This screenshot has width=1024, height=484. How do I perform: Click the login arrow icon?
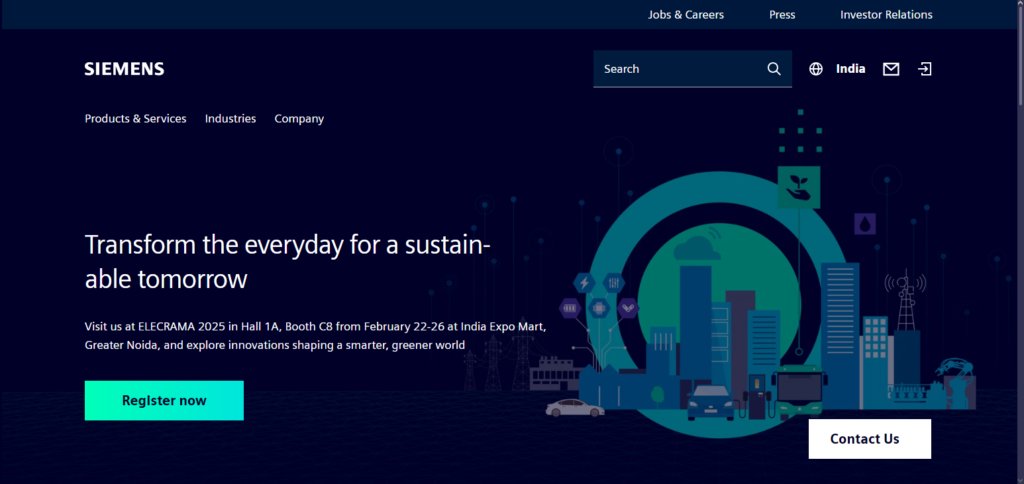coord(925,69)
